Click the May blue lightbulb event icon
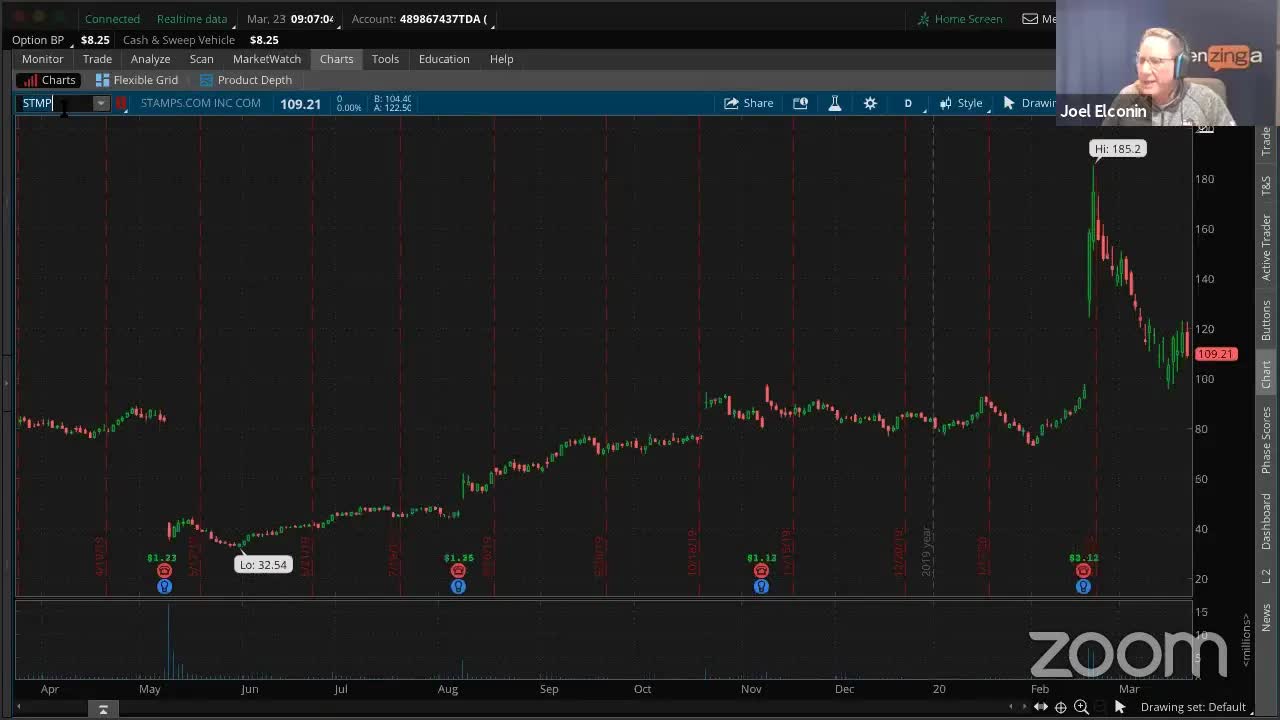Screen dimensions: 1280x720 (x=164, y=587)
